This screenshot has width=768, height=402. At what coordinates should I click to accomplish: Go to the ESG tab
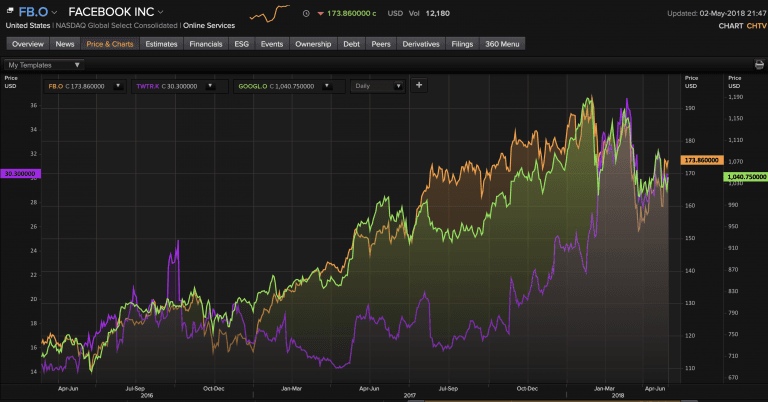[x=241, y=44]
